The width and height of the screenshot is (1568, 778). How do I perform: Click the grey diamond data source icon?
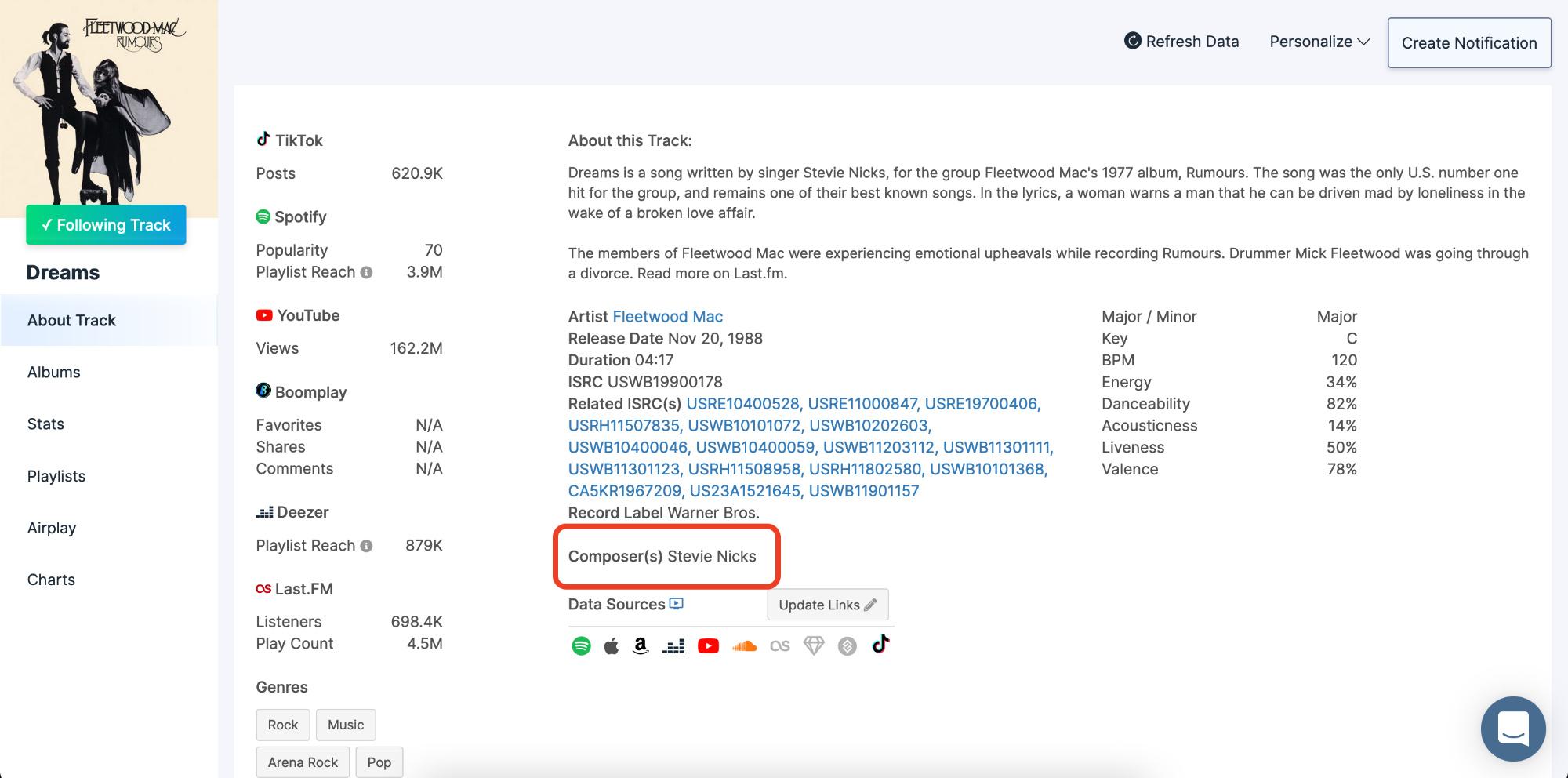[814, 646]
